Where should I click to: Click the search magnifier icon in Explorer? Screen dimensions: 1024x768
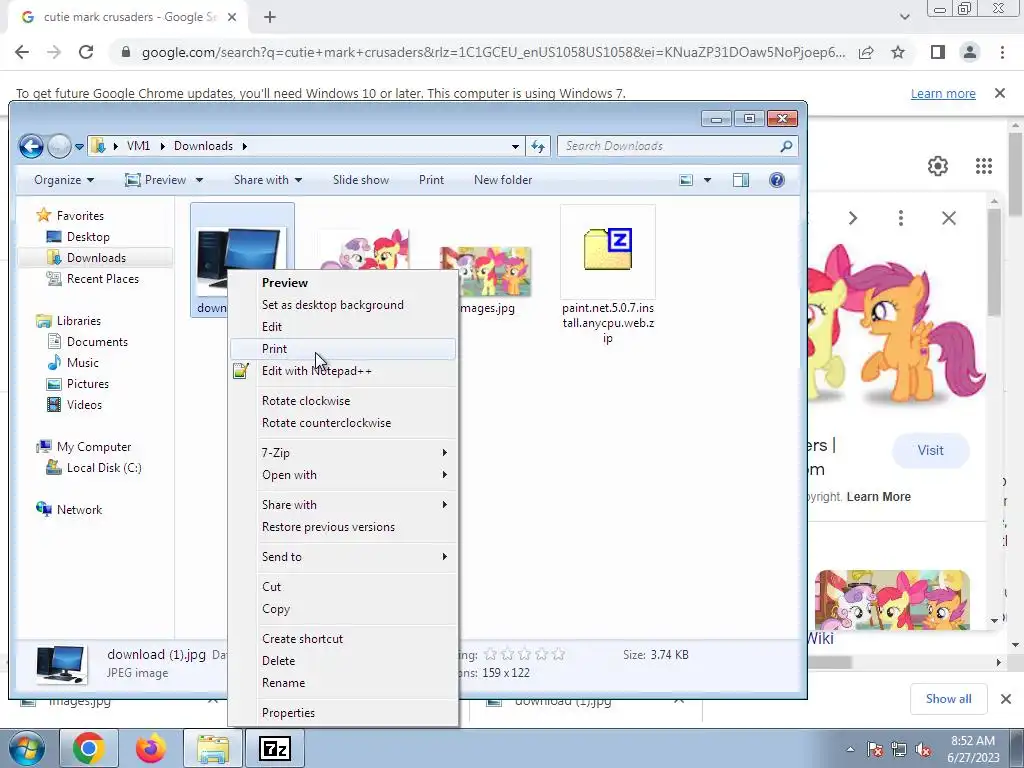[786, 146]
